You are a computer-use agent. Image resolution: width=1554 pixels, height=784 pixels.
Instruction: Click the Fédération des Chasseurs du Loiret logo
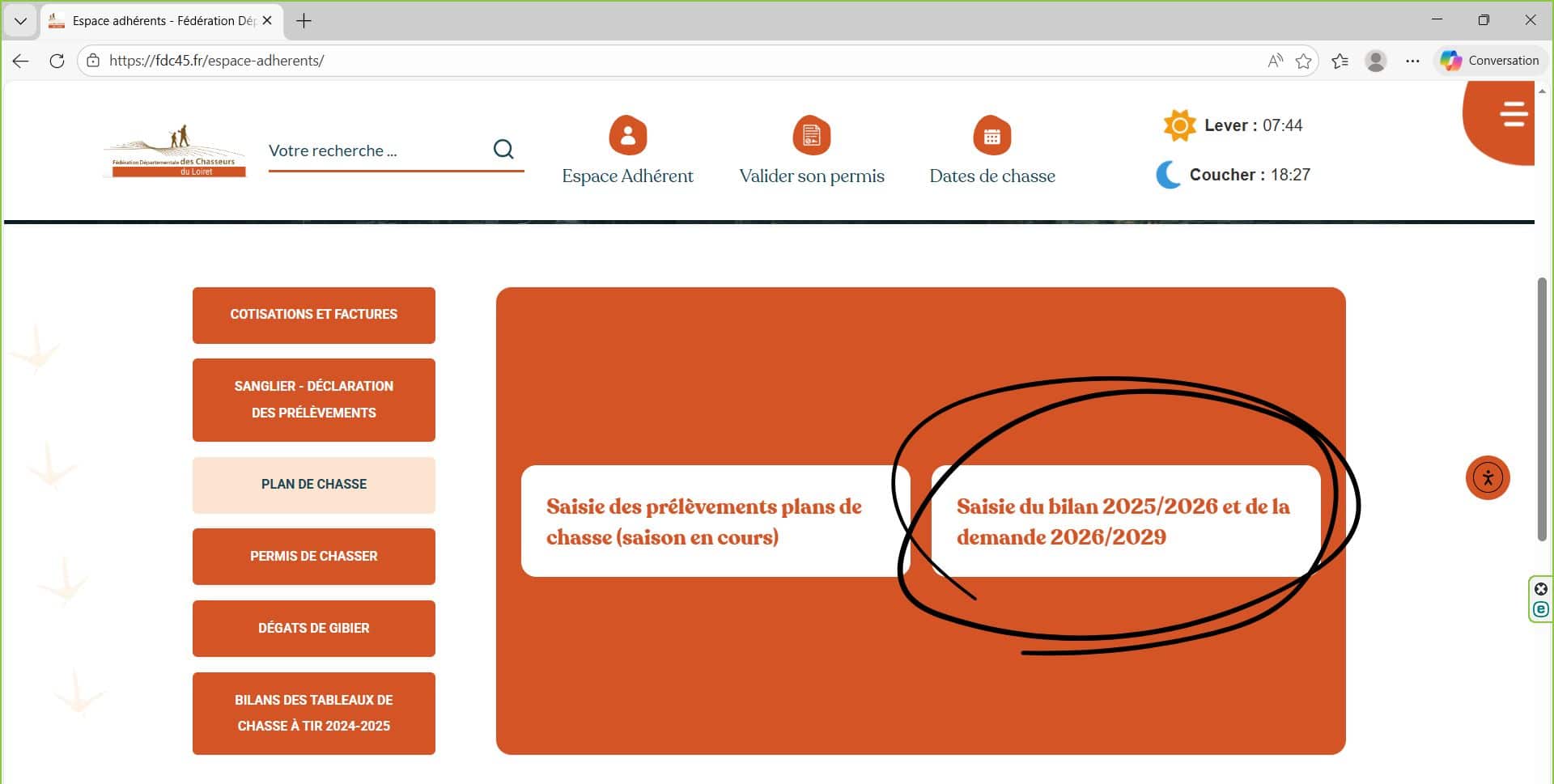(175, 151)
